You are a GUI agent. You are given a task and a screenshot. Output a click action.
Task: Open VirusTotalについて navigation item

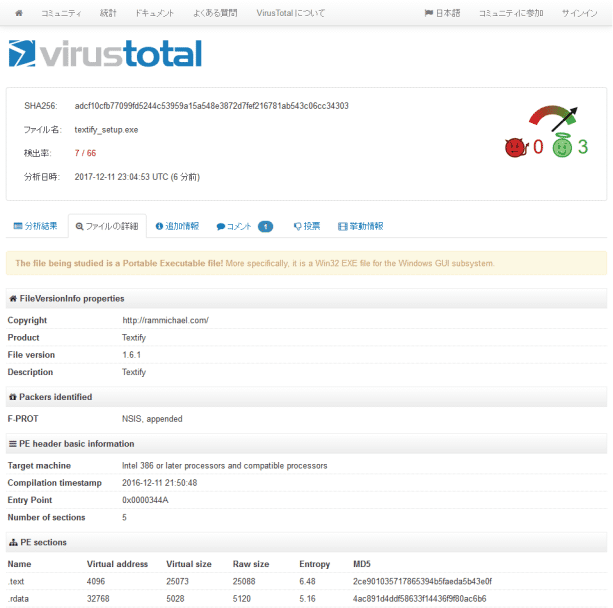pos(290,13)
